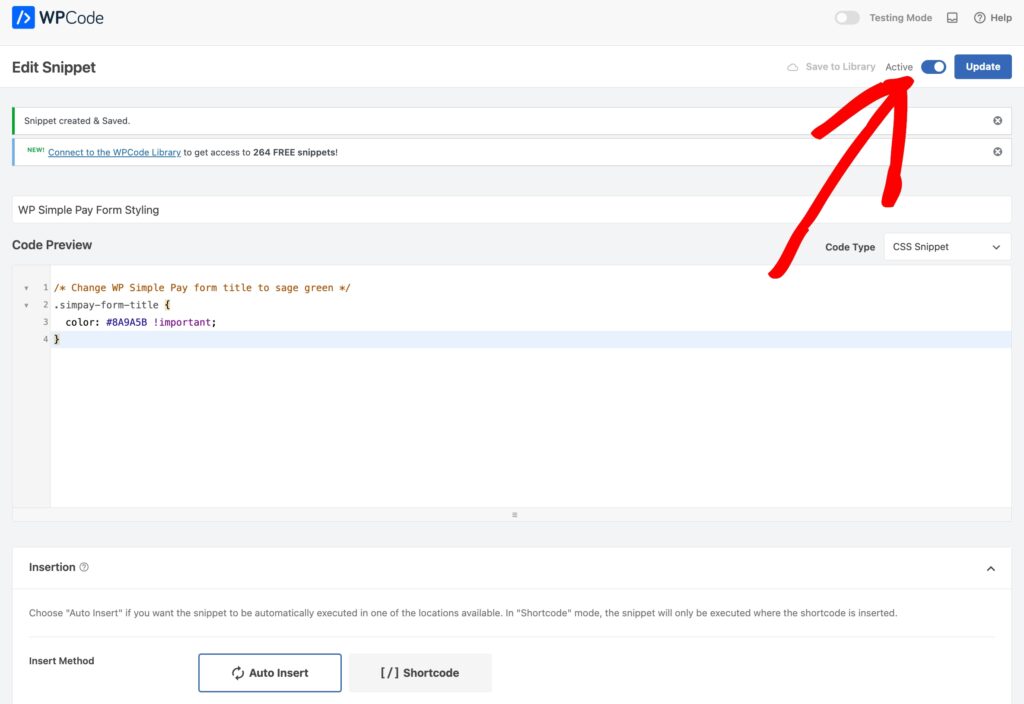This screenshot has height=704, width=1024.
Task: Click the WPCode logo icon
Action: (x=23, y=17)
